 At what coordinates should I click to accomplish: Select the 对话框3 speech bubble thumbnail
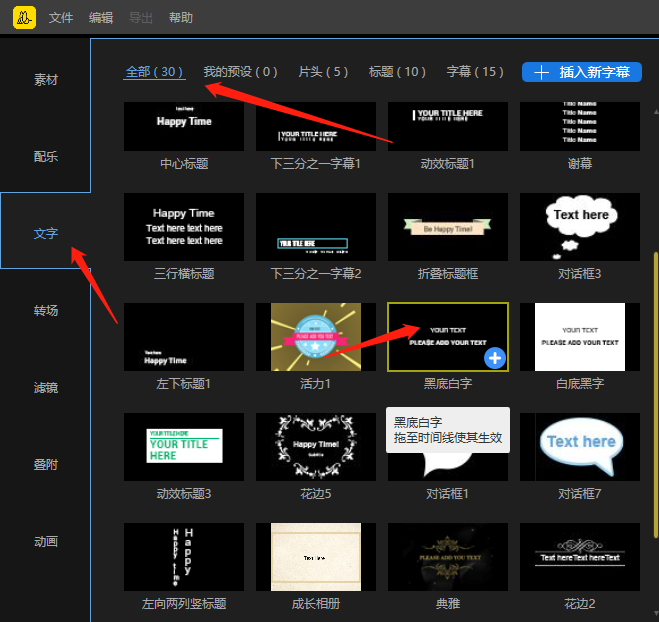(x=580, y=227)
